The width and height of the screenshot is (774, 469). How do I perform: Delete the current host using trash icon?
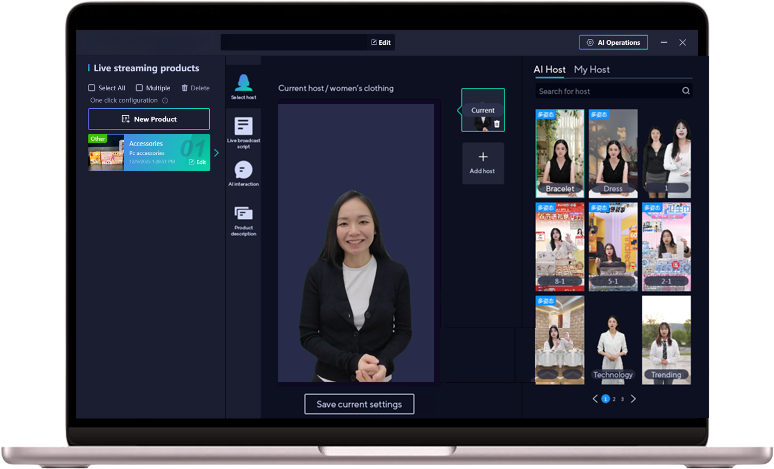coord(497,124)
